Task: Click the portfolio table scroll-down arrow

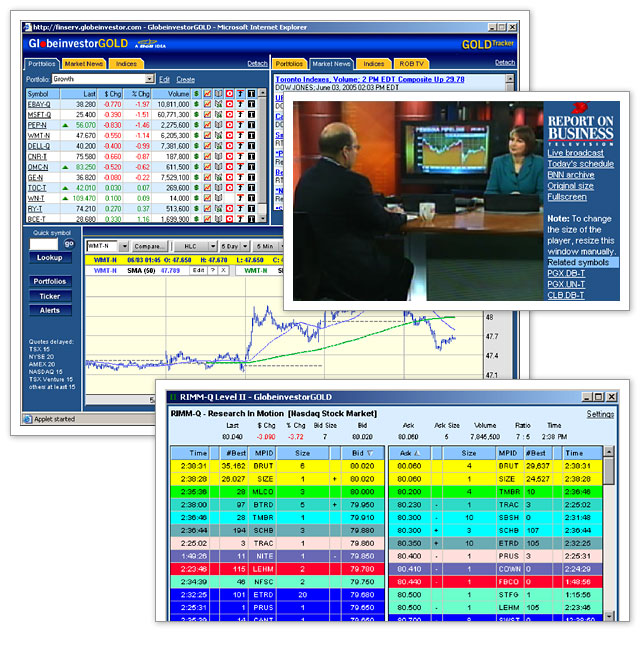Action: pyautogui.click(x=262, y=218)
